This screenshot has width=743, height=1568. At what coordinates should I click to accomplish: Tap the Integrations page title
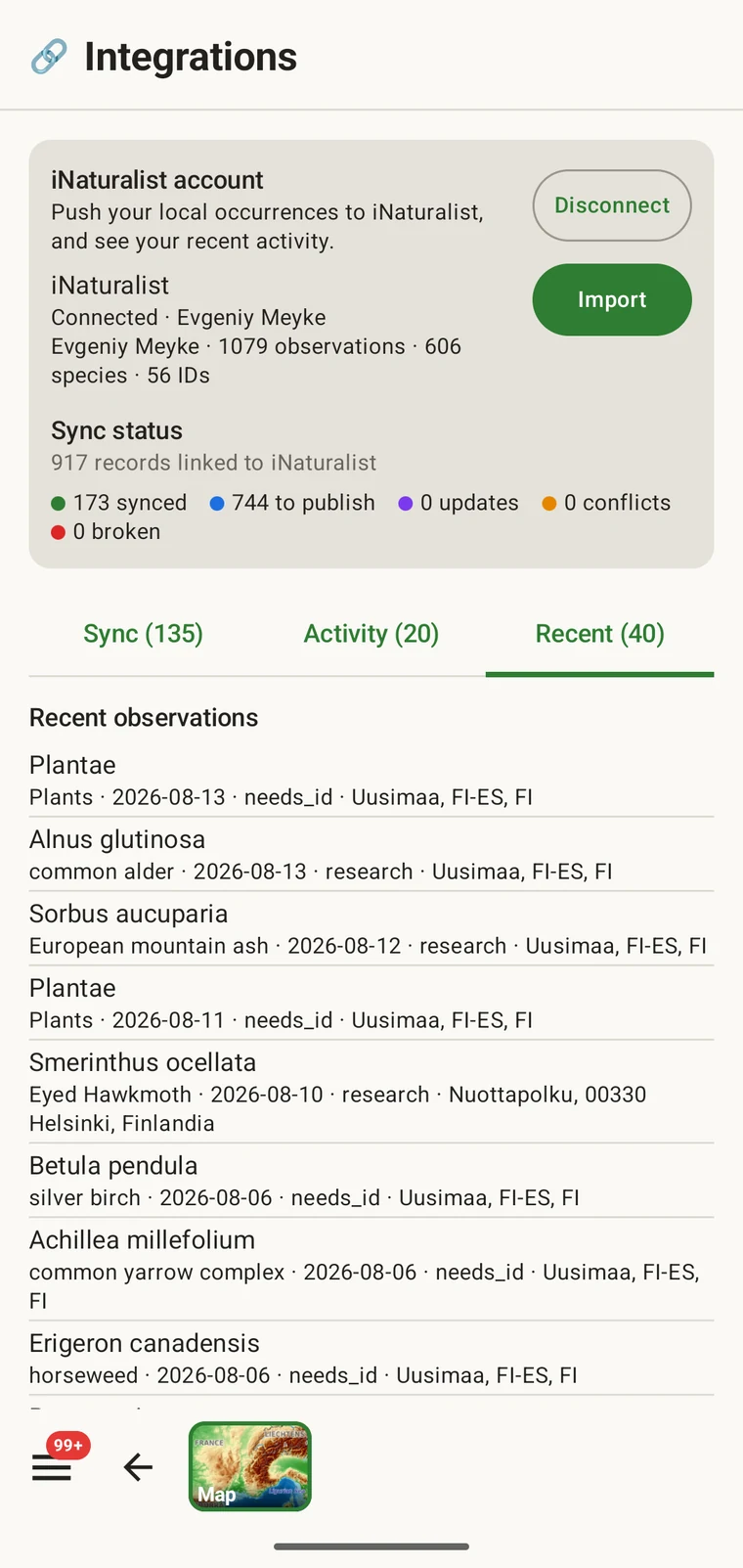click(191, 57)
